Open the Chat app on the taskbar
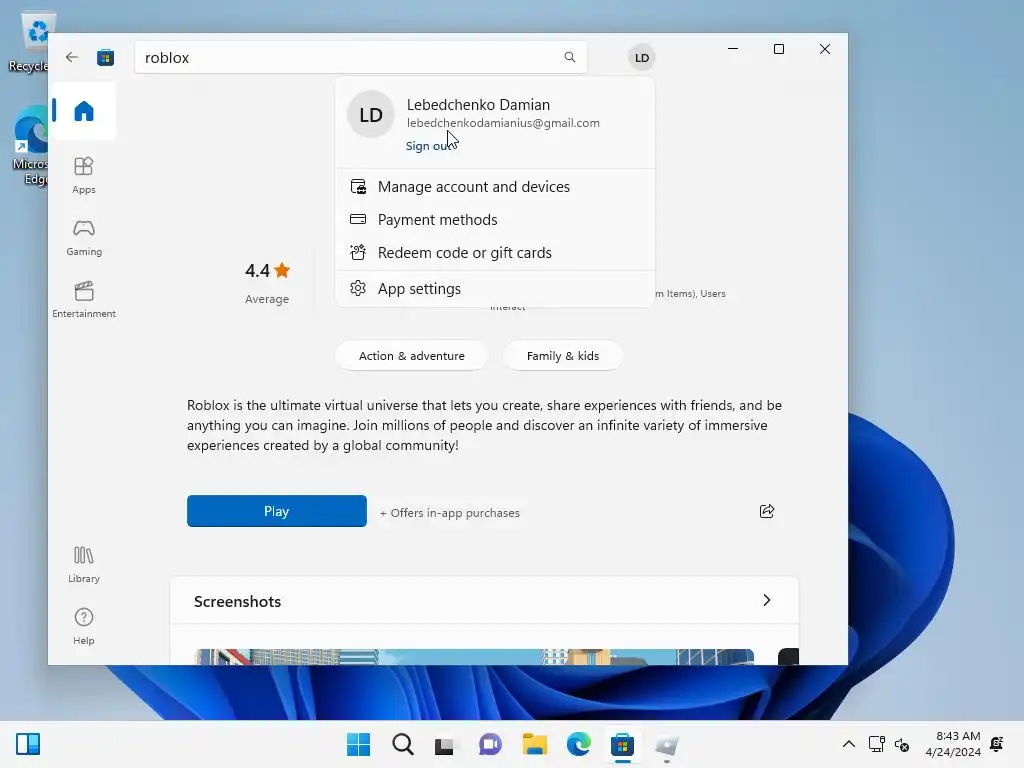1024x768 pixels. pyautogui.click(x=490, y=744)
